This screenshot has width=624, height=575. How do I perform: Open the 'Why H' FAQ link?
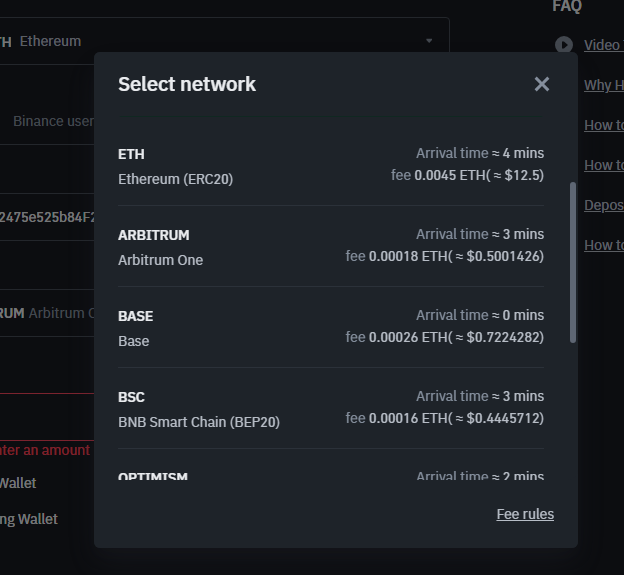coord(604,85)
